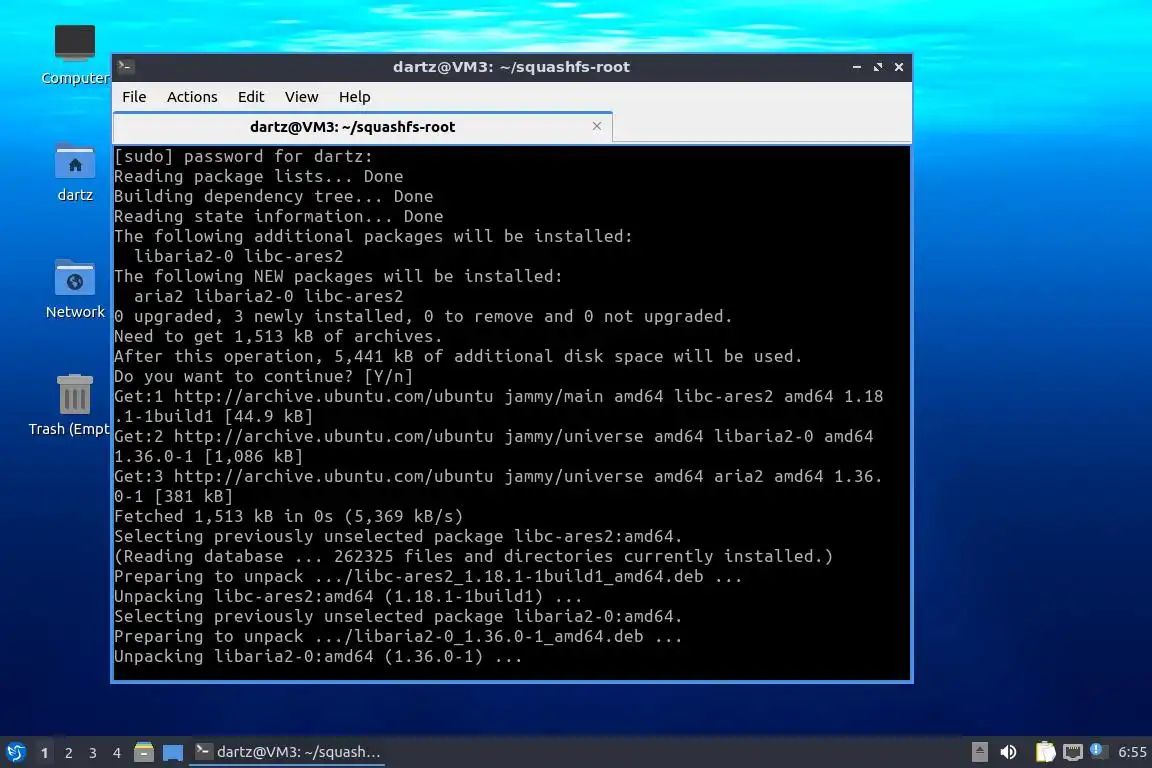Switch to workspace 2

68,753
